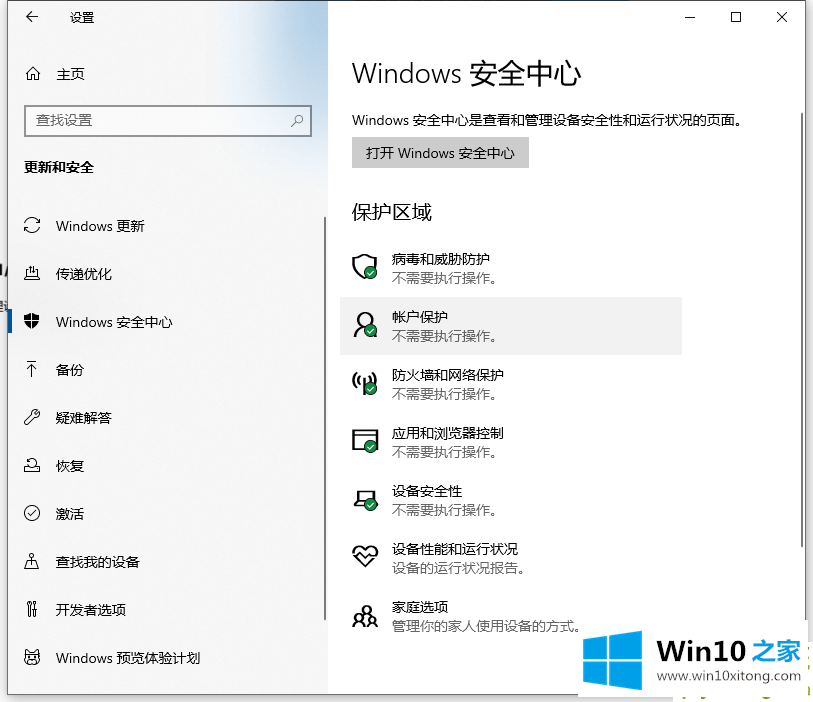Close the 设置 window
This screenshot has width=813, height=702.
782,17
